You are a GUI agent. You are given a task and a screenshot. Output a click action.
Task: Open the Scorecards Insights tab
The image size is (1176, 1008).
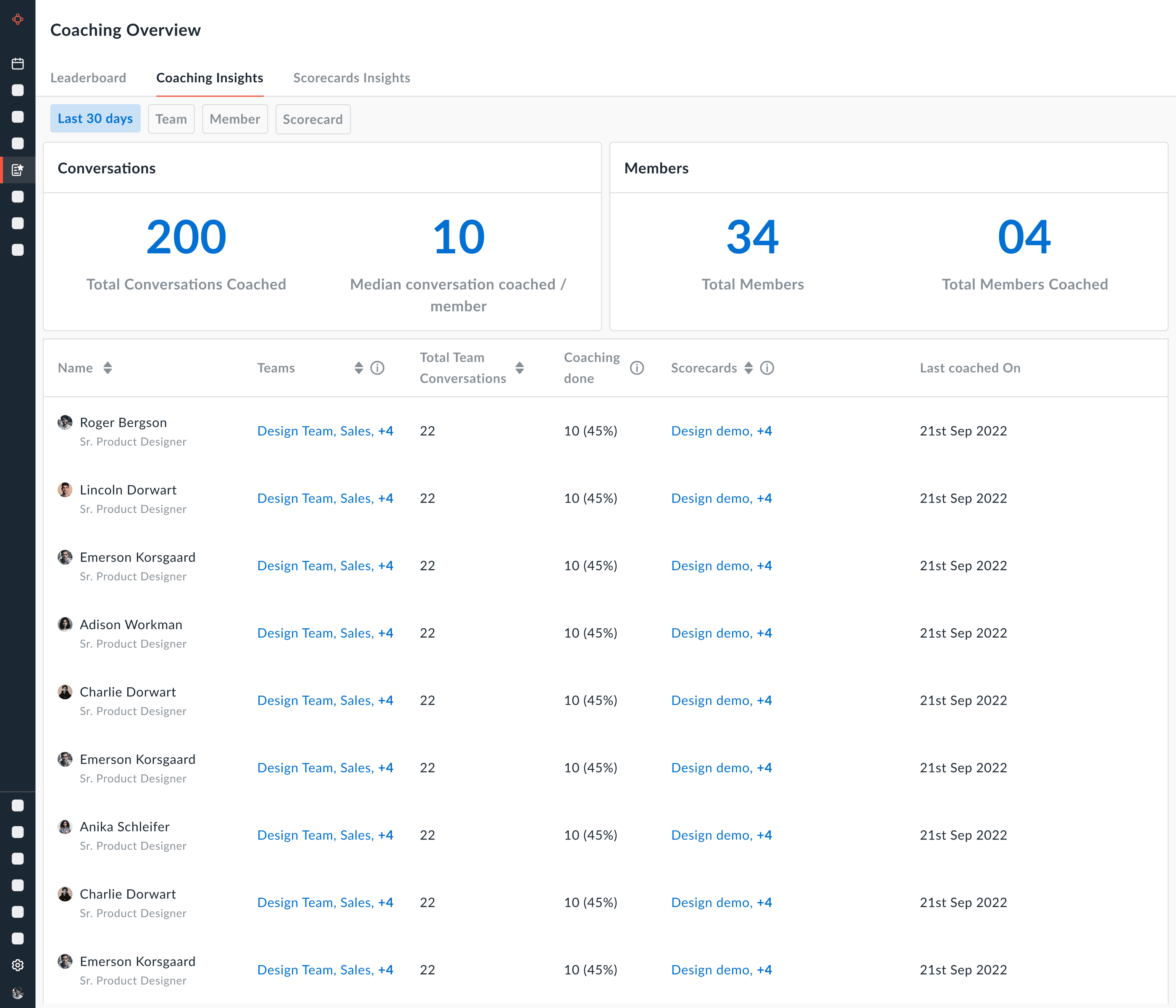pos(351,78)
